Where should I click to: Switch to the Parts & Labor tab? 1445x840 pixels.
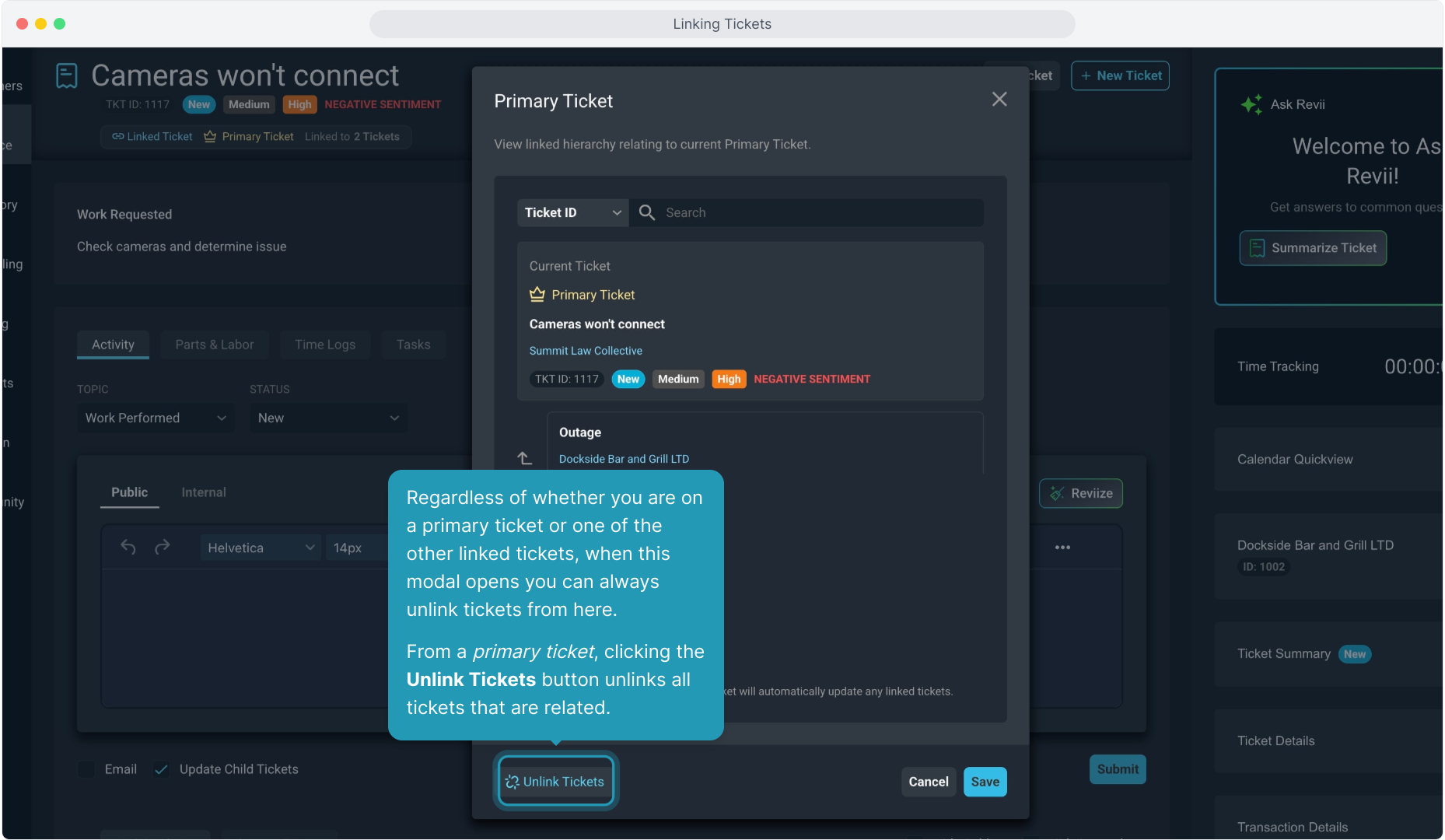[214, 345]
